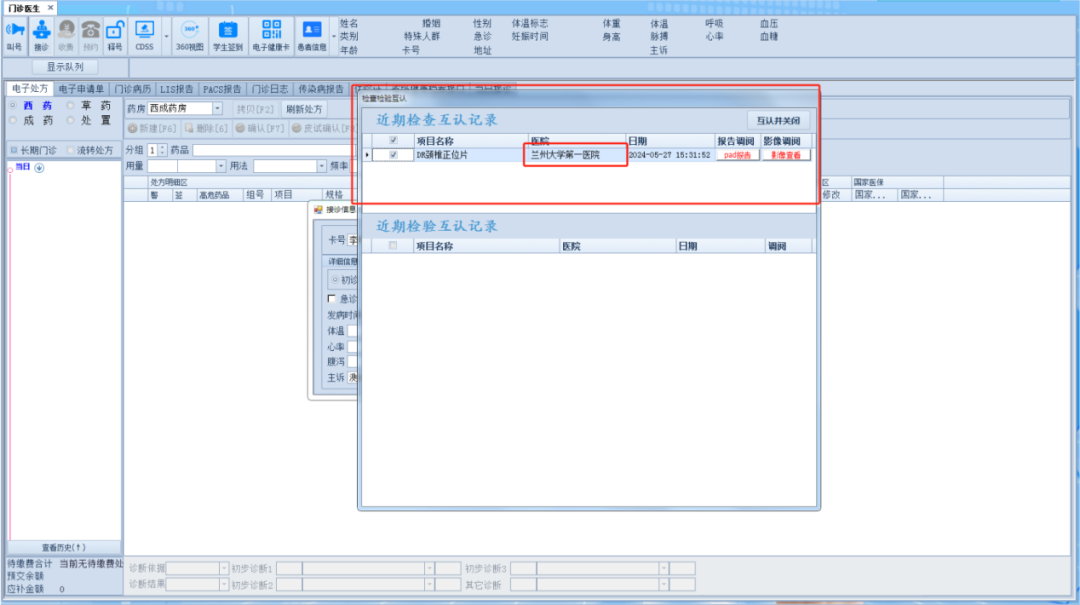Click the 刷新处方 button
1080x605 pixels.
pos(304,109)
